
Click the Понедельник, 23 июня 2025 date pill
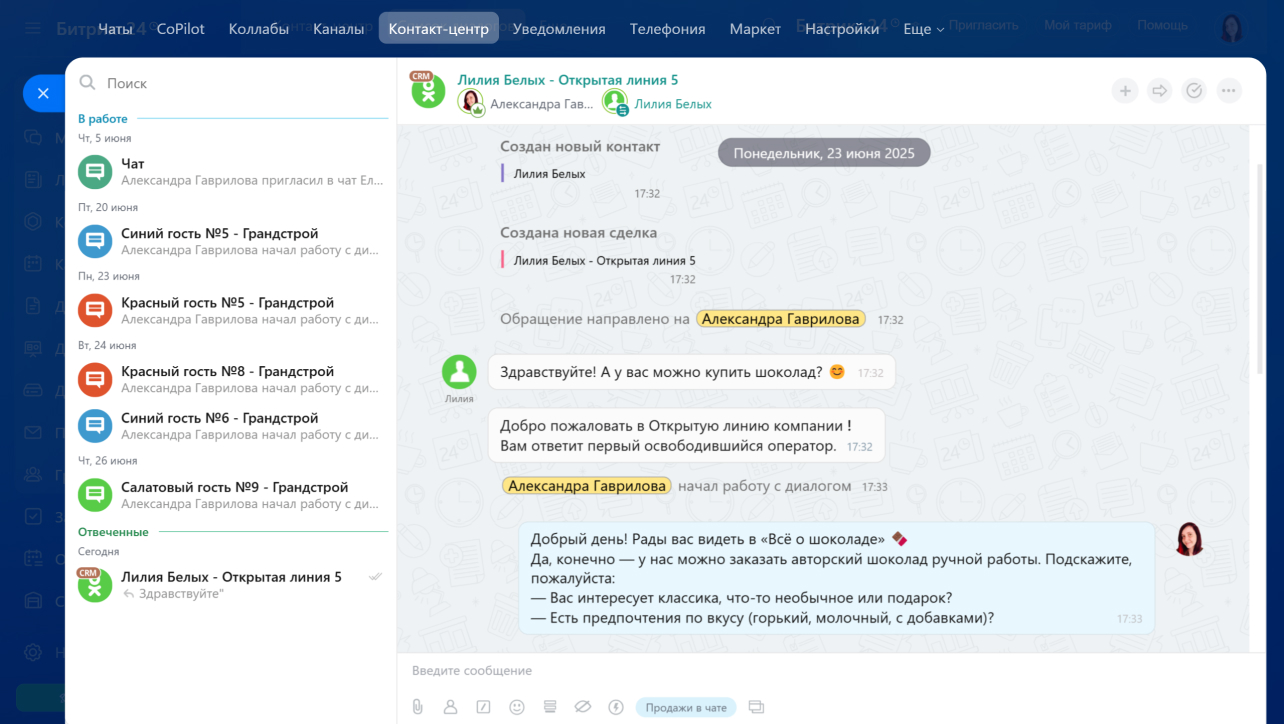(x=824, y=153)
